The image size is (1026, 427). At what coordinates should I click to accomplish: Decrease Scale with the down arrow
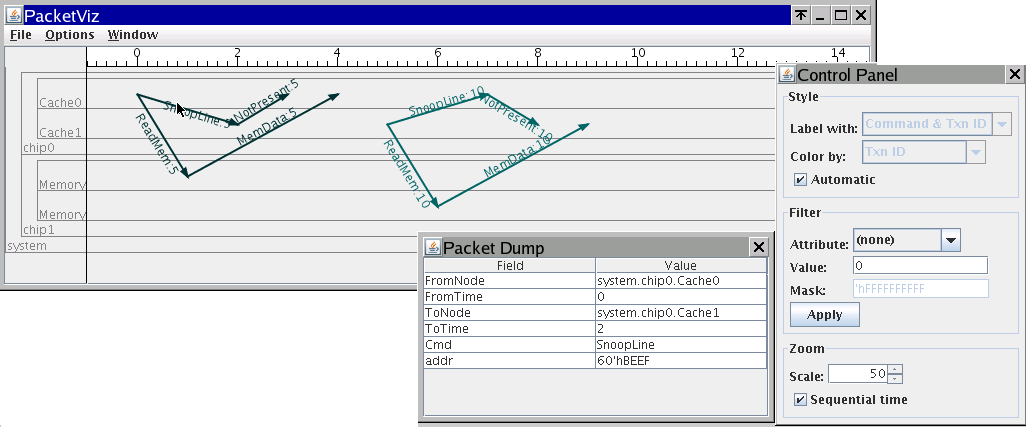click(x=895, y=379)
